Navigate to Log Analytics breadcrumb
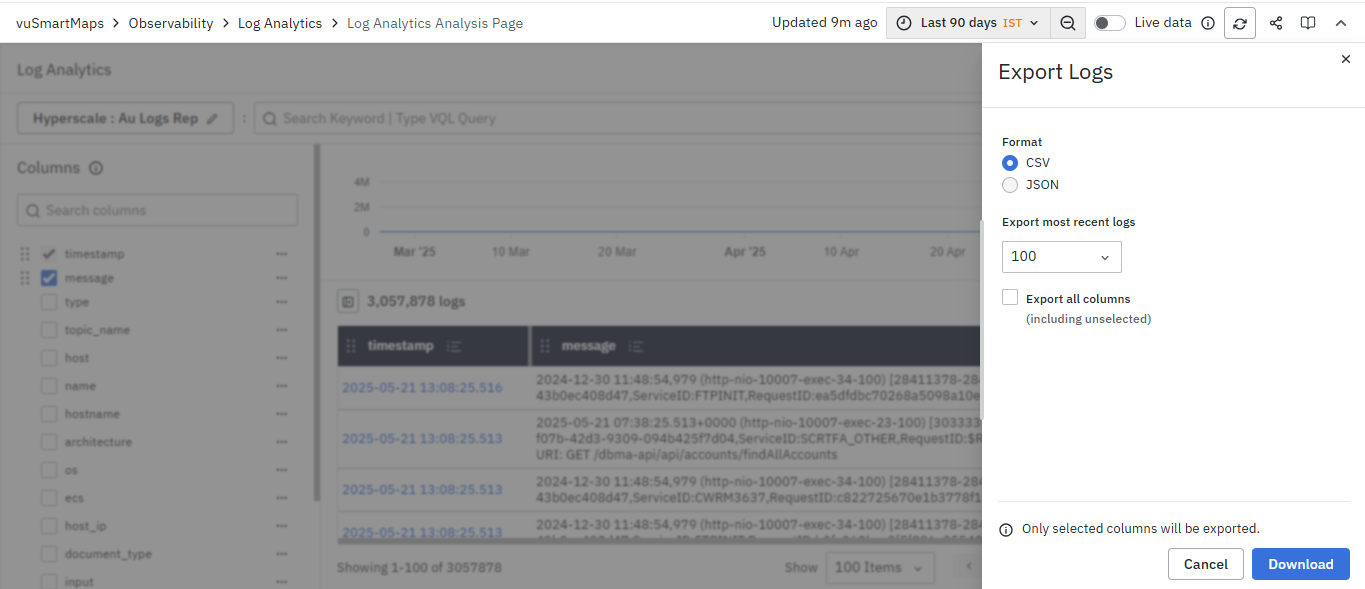This screenshot has height=589, width=1365. coord(280,23)
